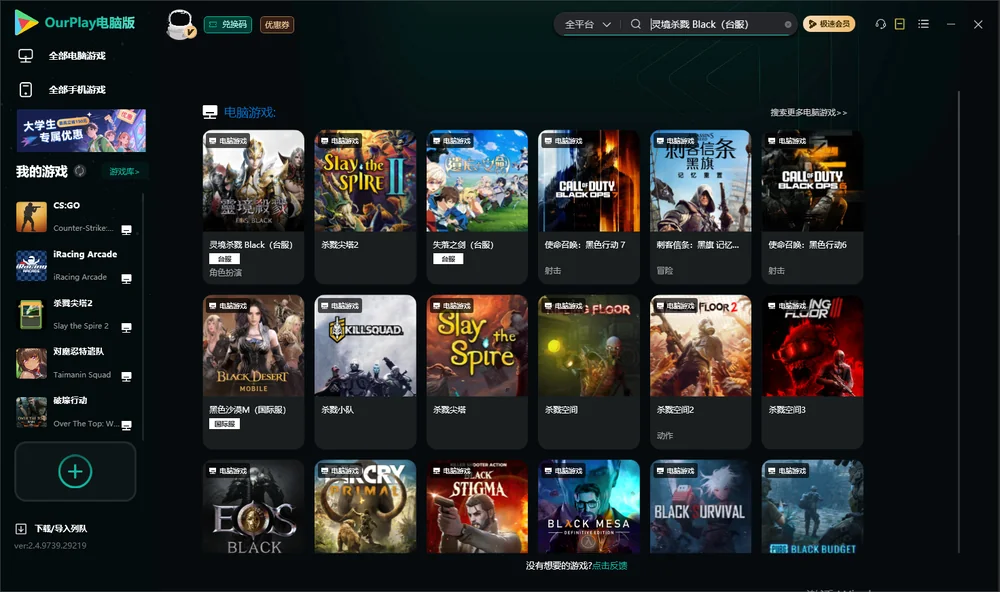Click the search magnifier icon

[636, 24]
